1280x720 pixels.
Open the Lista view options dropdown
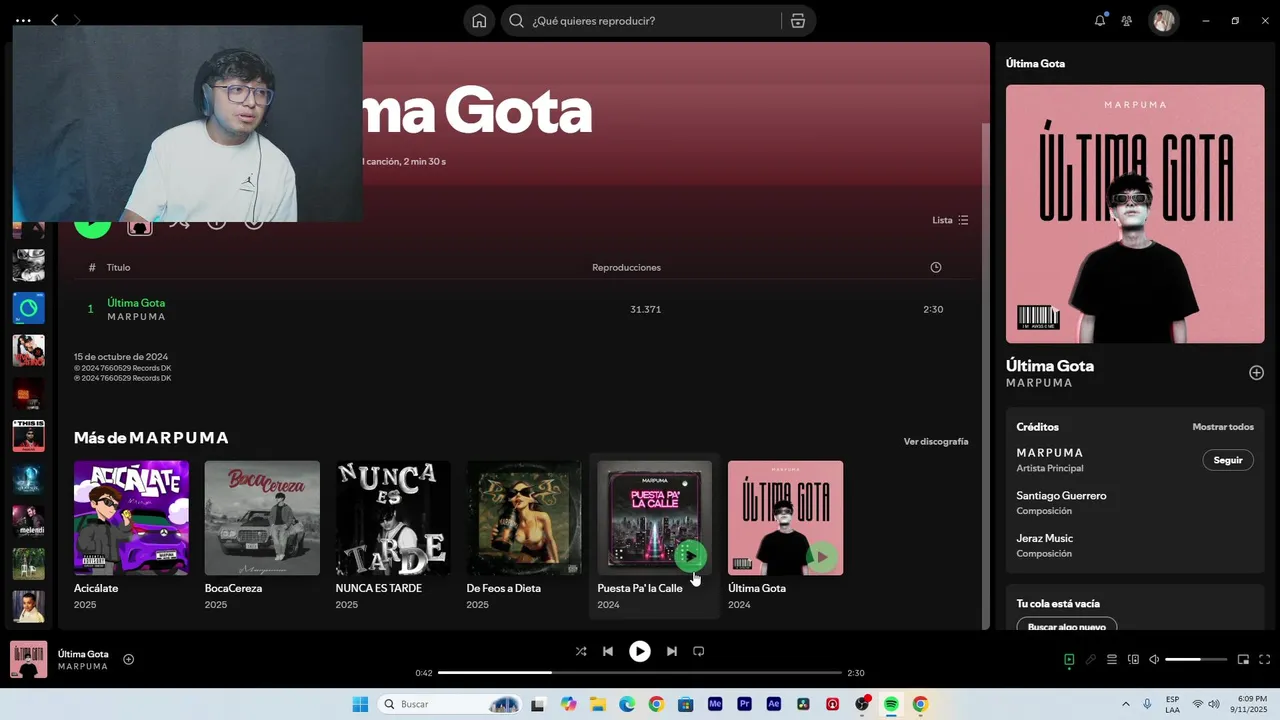point(950,220)
